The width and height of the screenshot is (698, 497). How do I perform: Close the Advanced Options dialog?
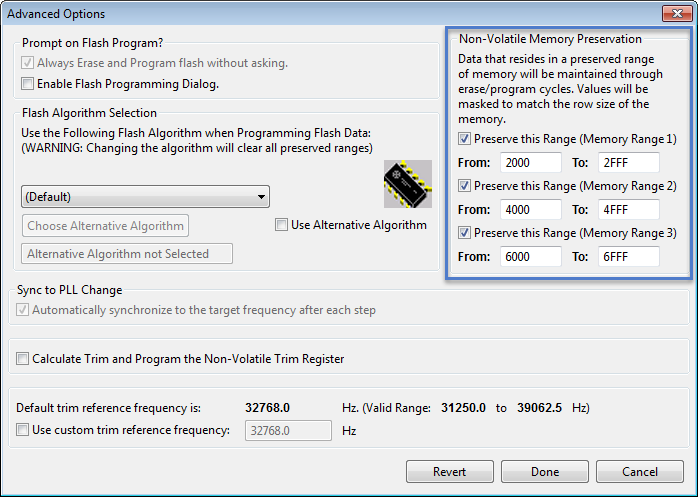[677, 13]
